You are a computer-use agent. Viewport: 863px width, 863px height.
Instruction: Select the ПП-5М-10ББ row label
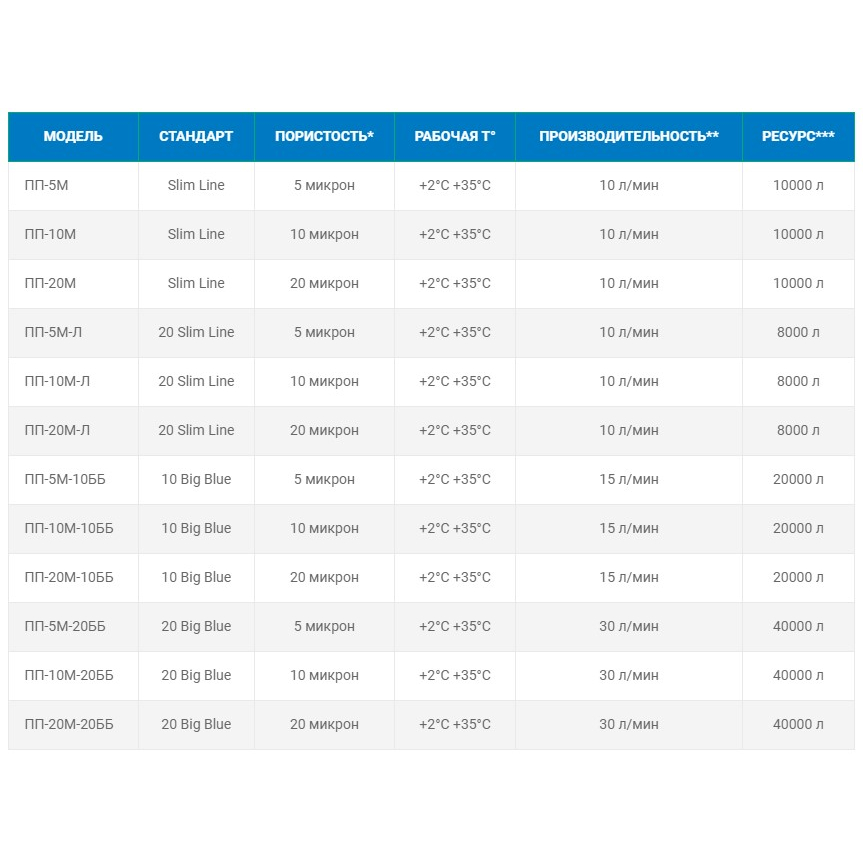64,479
